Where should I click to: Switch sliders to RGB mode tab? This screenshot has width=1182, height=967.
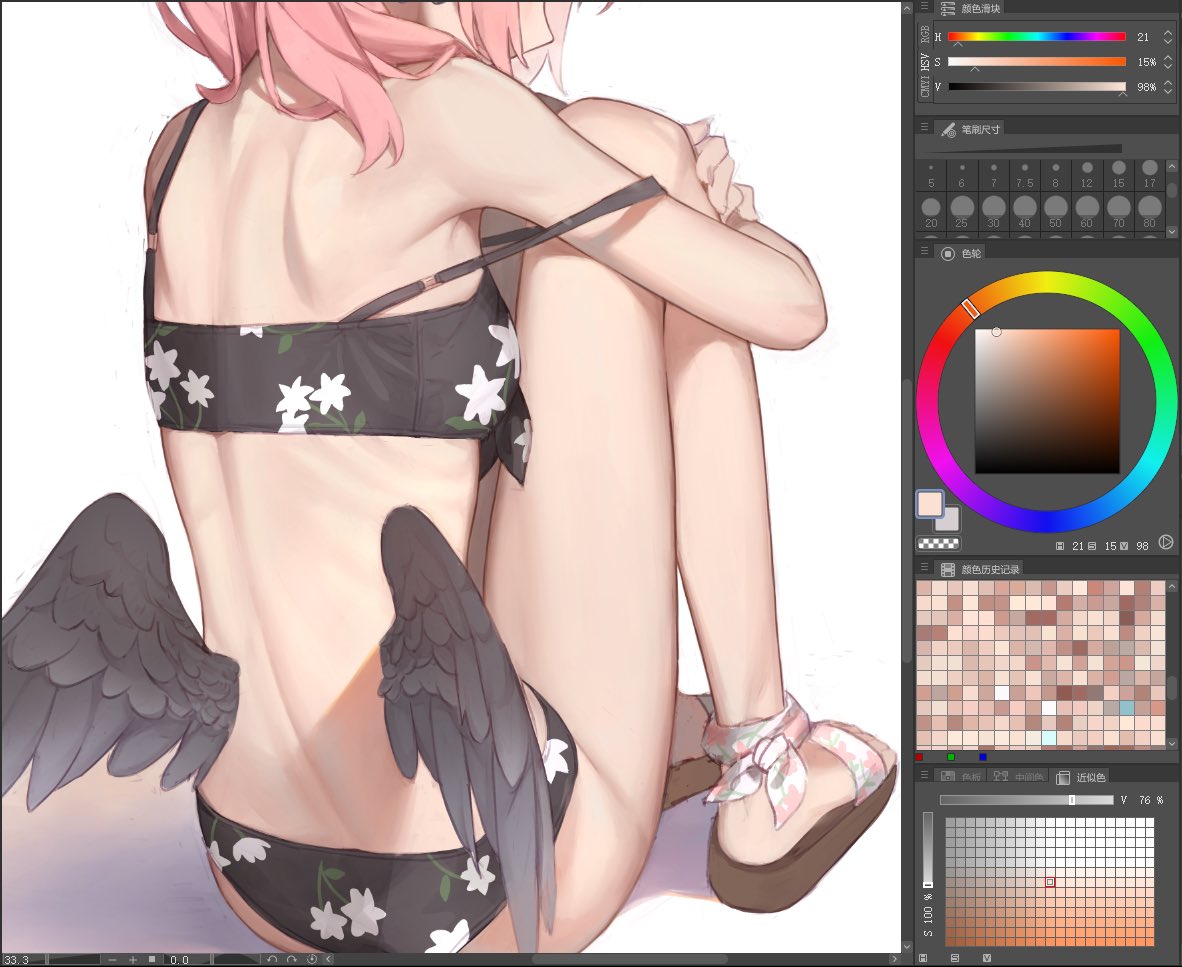[925, 34]
